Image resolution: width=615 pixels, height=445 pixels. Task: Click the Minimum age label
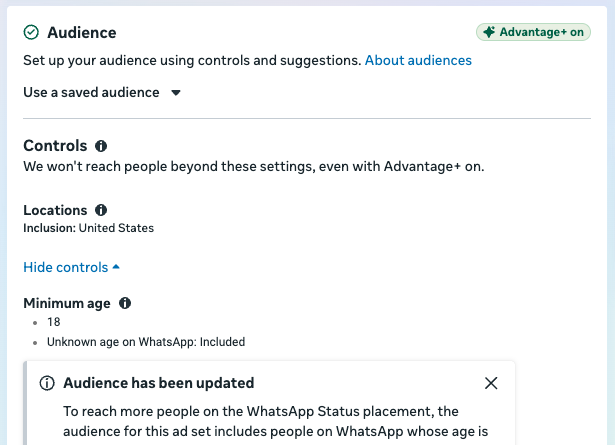(67, 303)
